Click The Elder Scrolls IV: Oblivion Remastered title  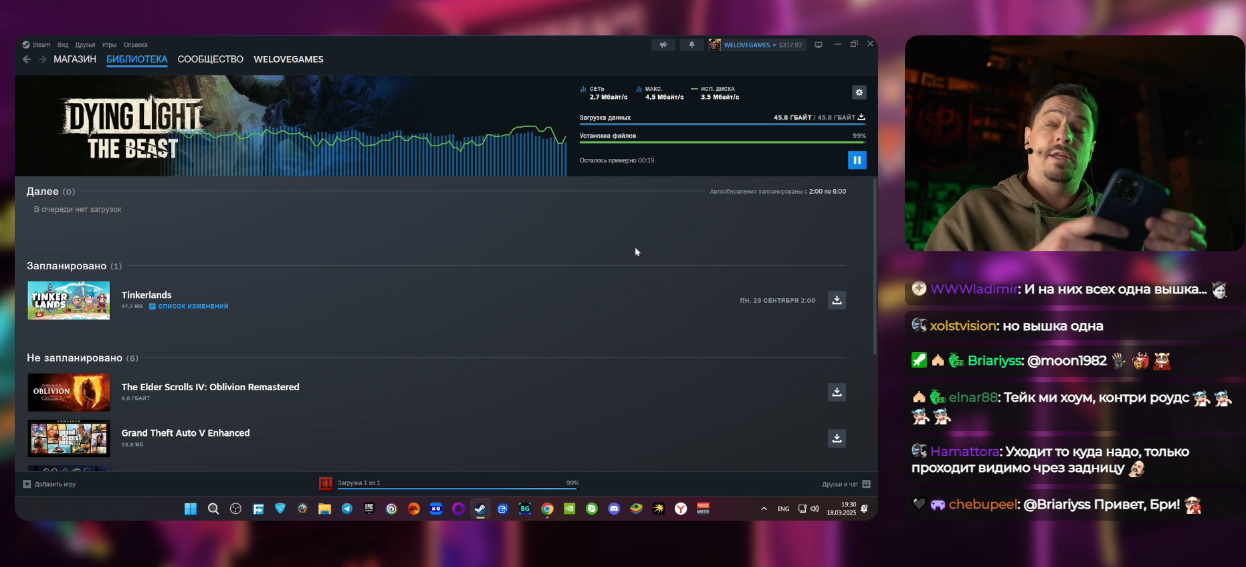coord(210,387)
